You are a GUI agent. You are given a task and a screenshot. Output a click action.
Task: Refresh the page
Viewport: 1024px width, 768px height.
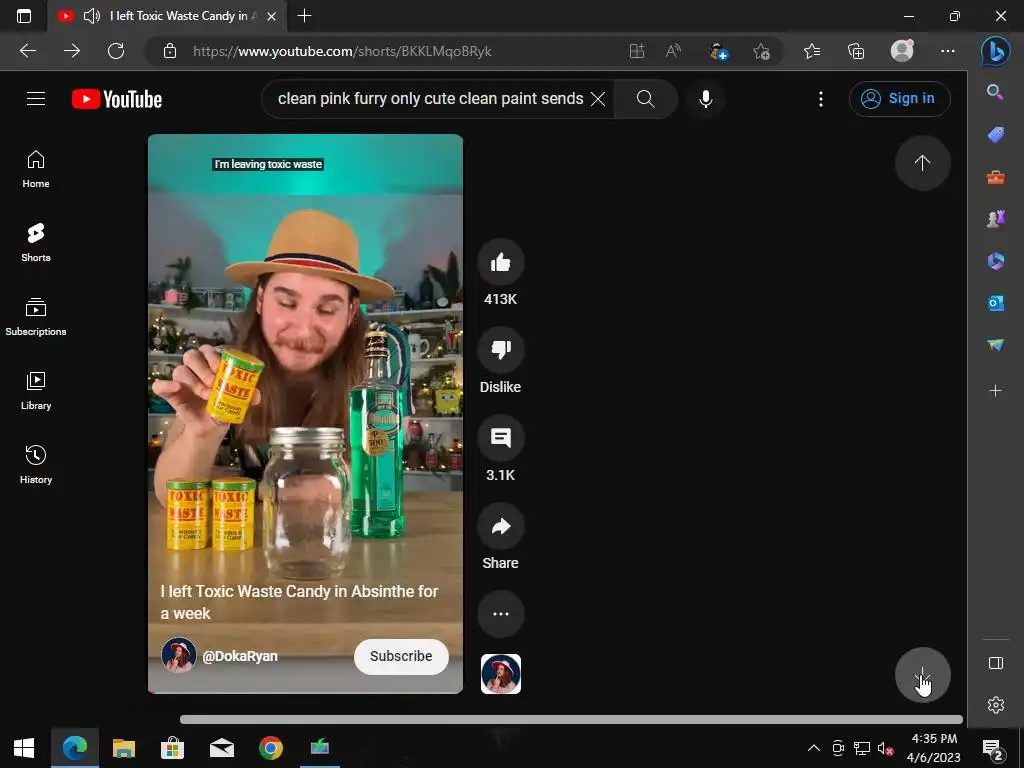pyautogui.click(x=116, y=51)
